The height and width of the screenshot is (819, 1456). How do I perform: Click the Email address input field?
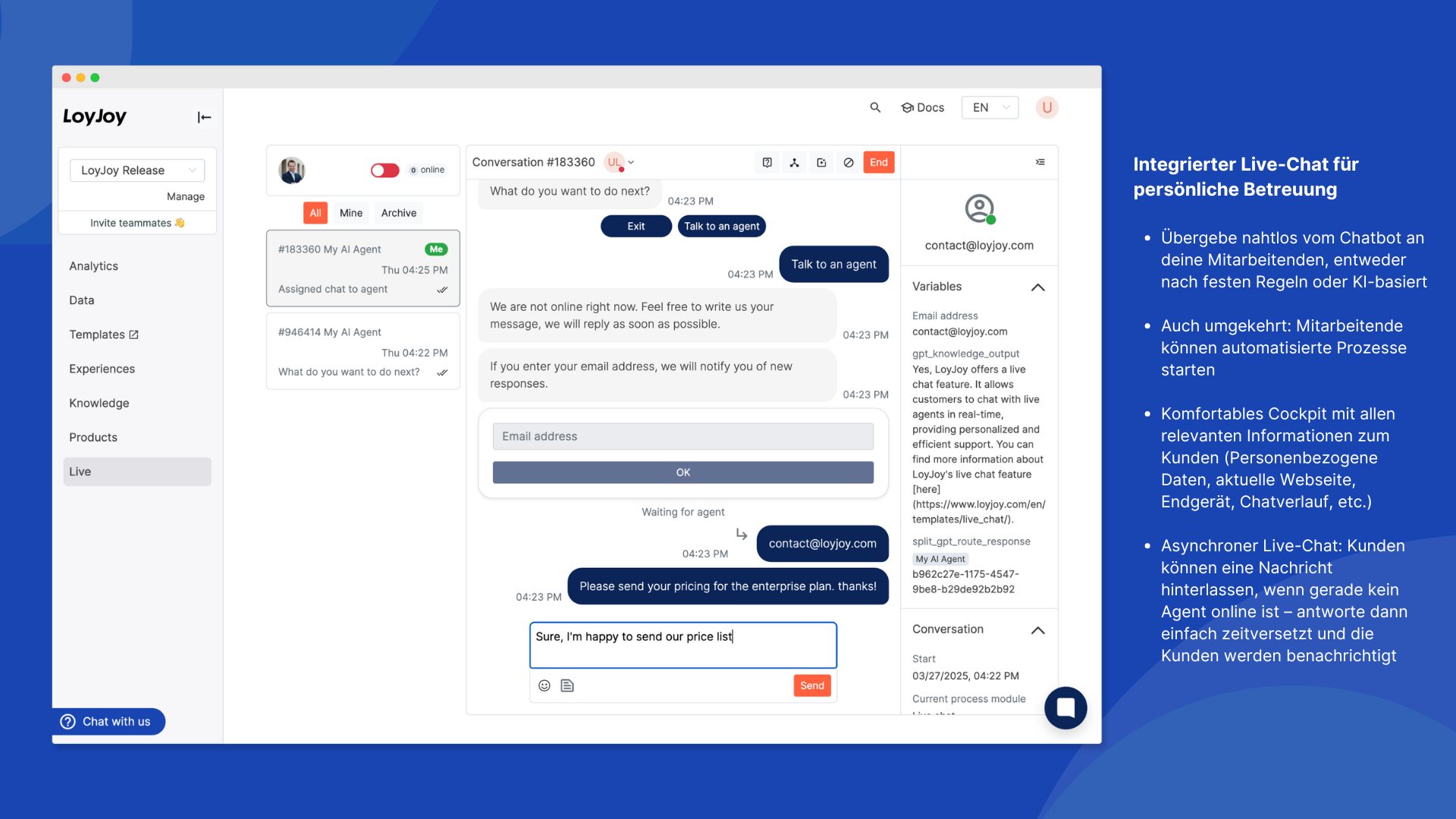click(682, 436)
